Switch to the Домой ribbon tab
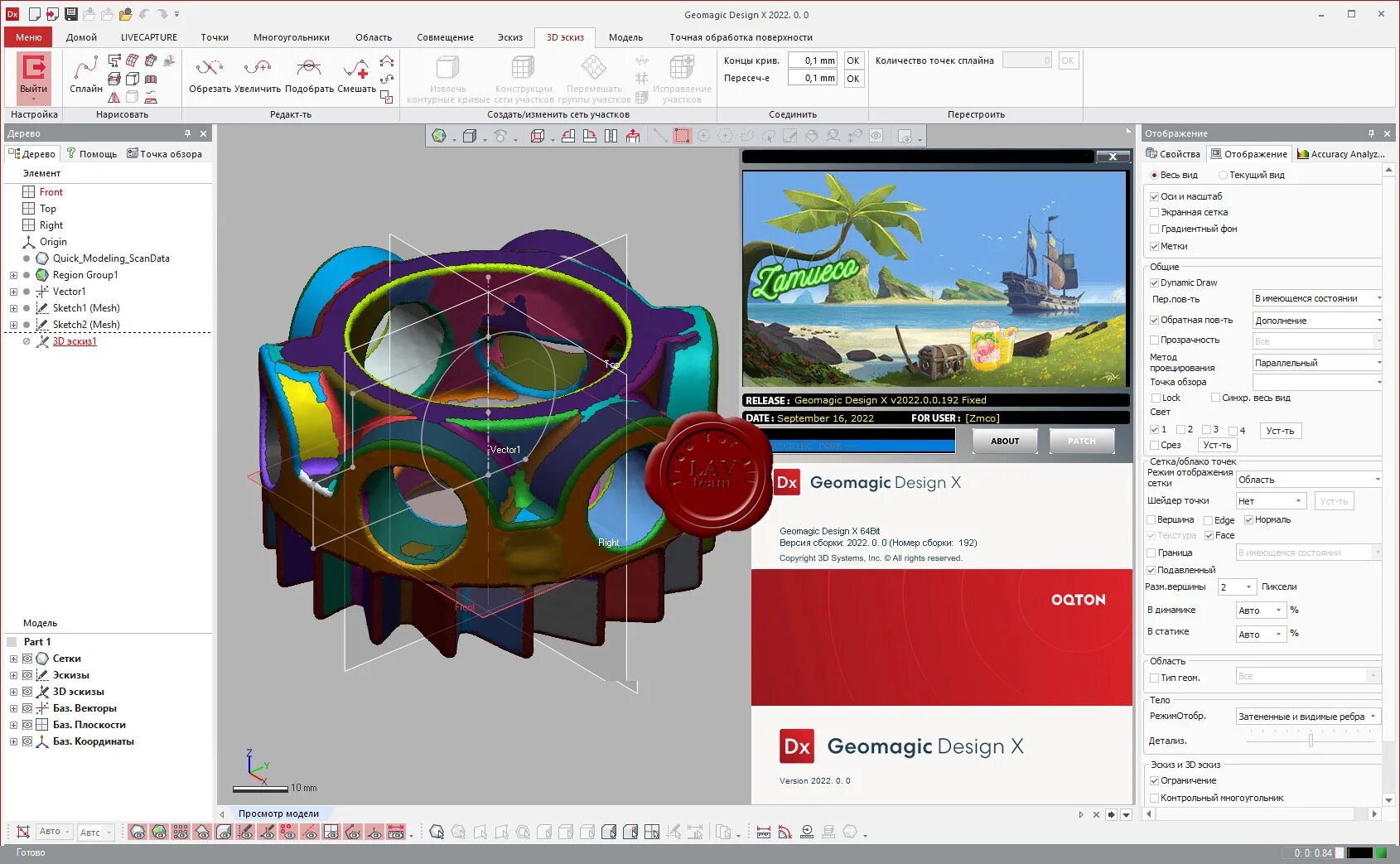This screenshot has width=1400, height=864. [x=81, y=37]
